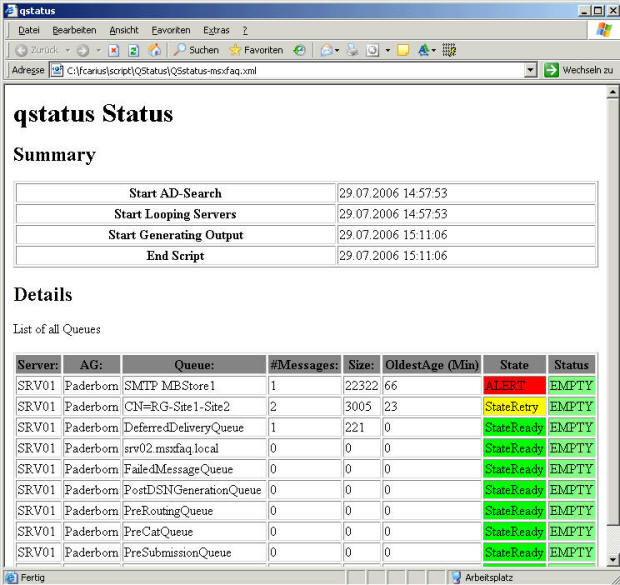Click the Start Generating Output label

176,235
